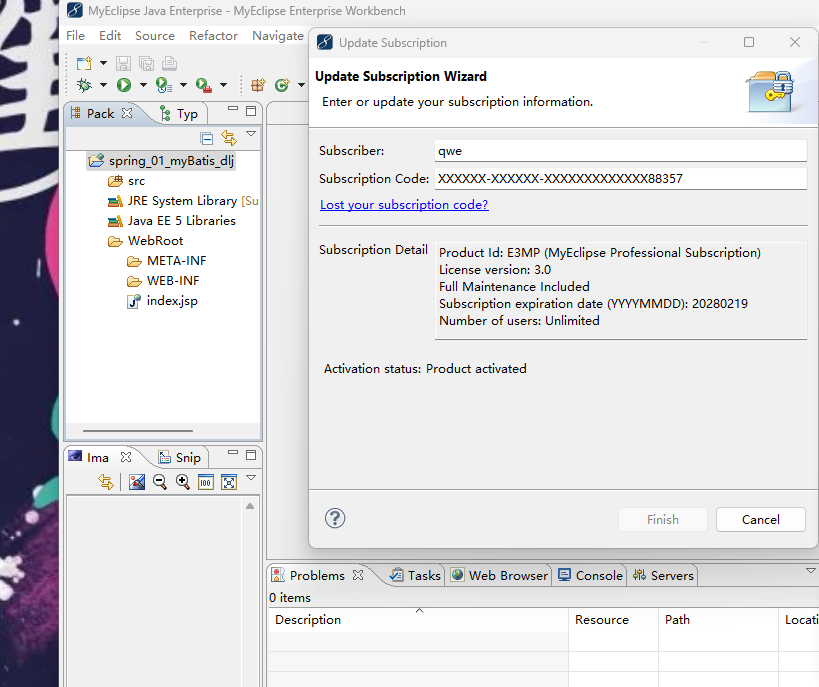This screenshot has height=687, width=819.
Task: Select Java EE 5 Libraries node
Action: (171, 221)
